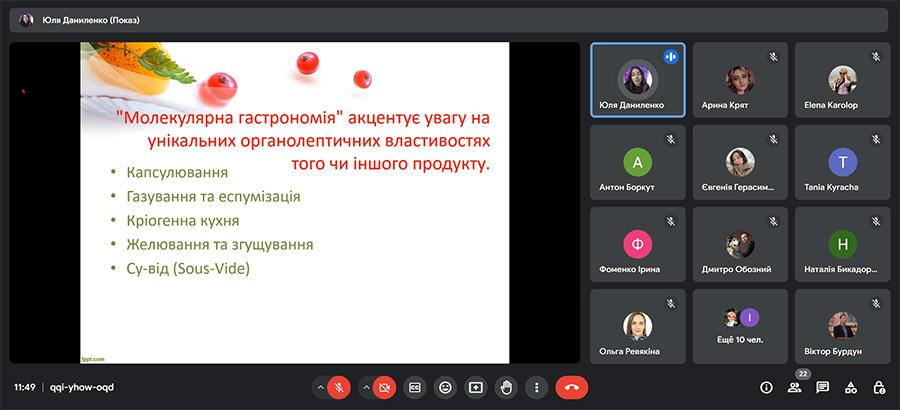Click the presented slide on molecular gastronomy
This screenshot has height=410, width=900.
(294, 203)
